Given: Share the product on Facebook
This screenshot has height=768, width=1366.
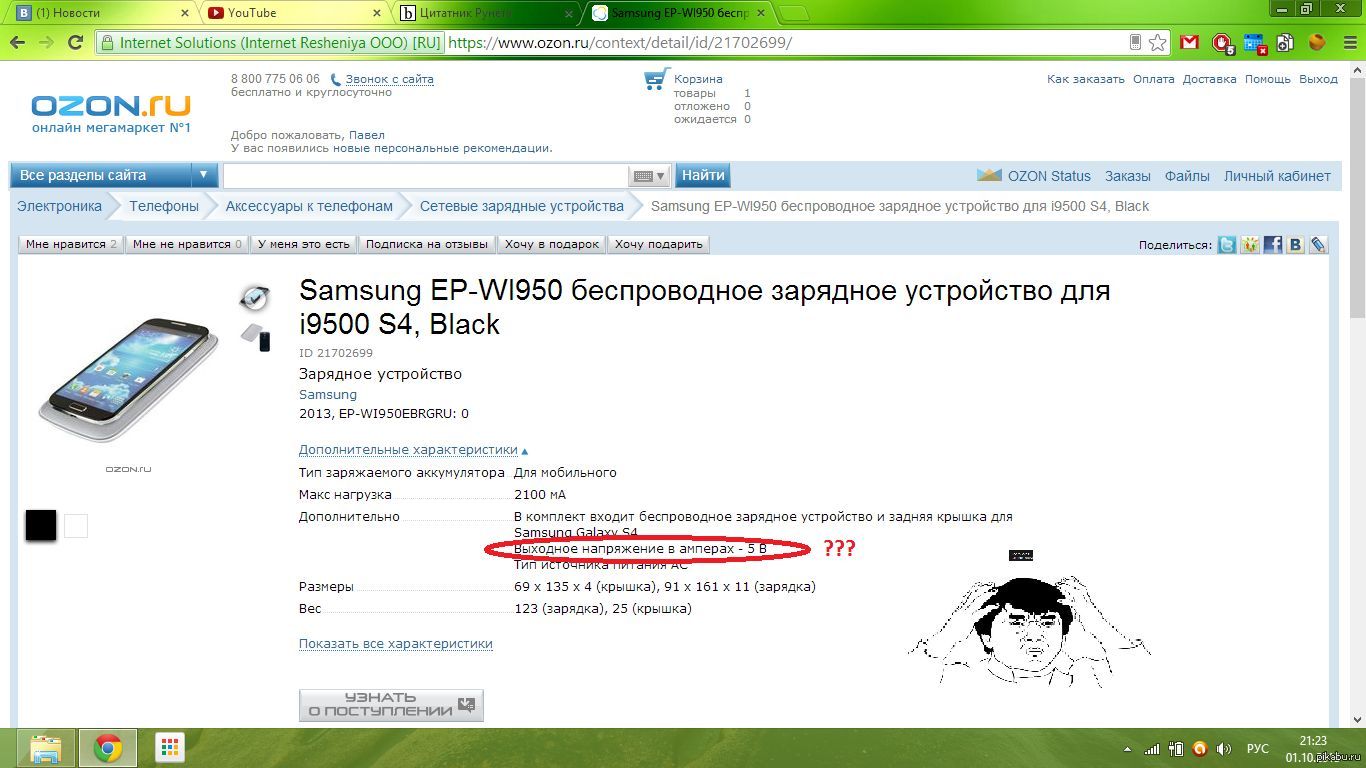Looking at the screenshot, I should 1272,244.
